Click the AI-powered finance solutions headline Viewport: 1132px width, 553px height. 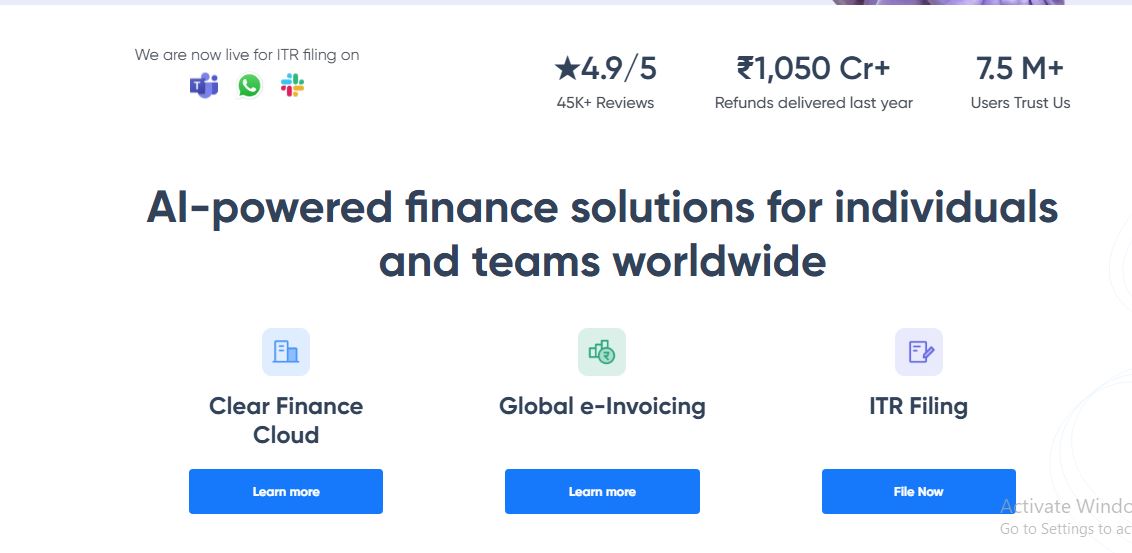point(602,234)
